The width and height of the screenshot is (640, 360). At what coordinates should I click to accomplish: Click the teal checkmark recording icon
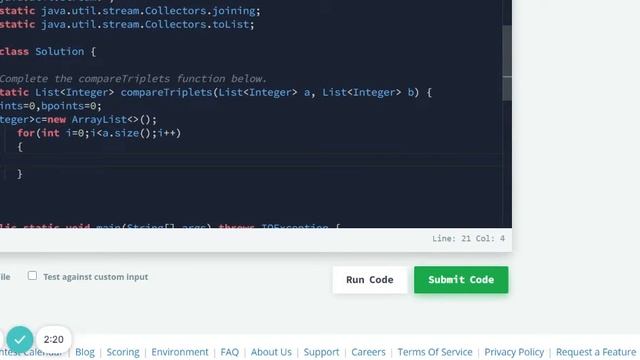point(20,339)
